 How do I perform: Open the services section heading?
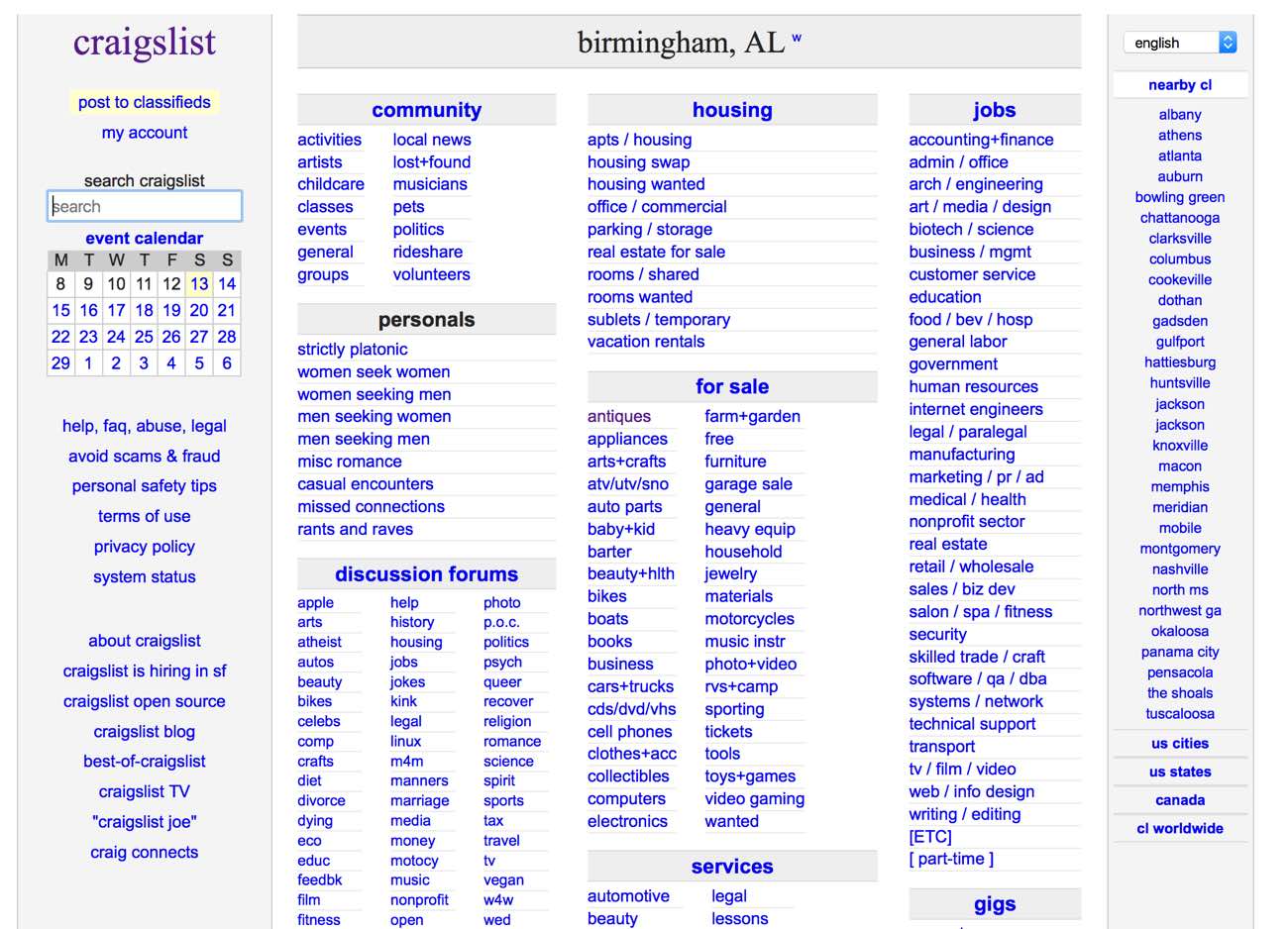732,867
